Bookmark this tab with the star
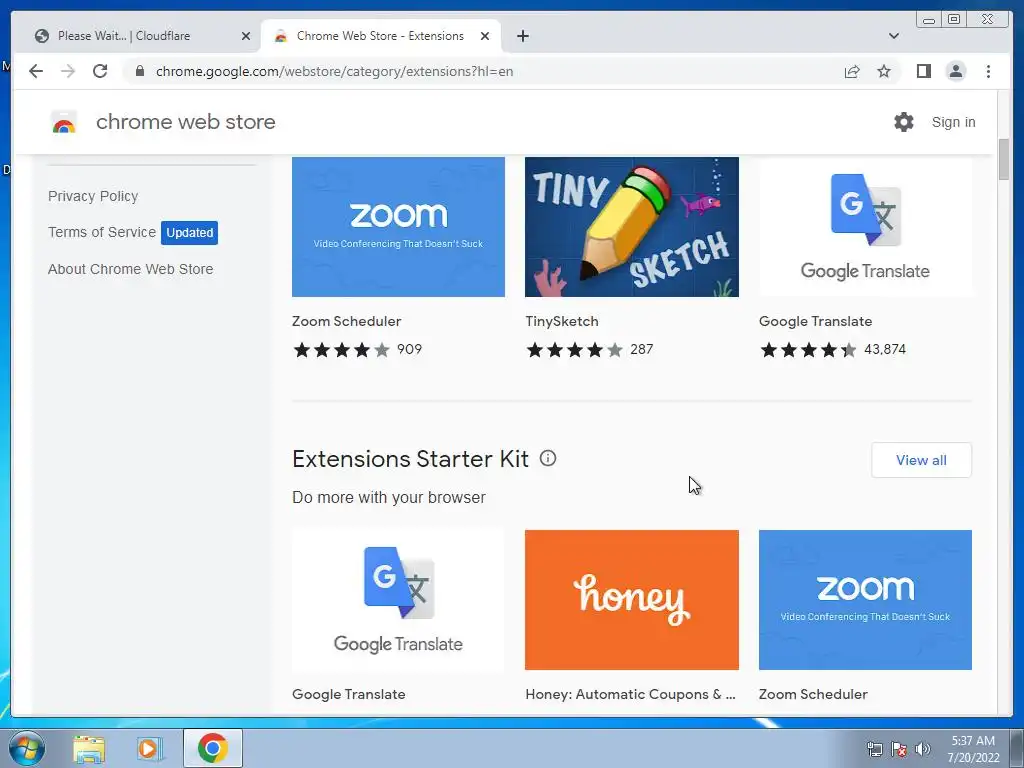The width and height of the screenshot is (1024, 768). [x=884, y=71]
